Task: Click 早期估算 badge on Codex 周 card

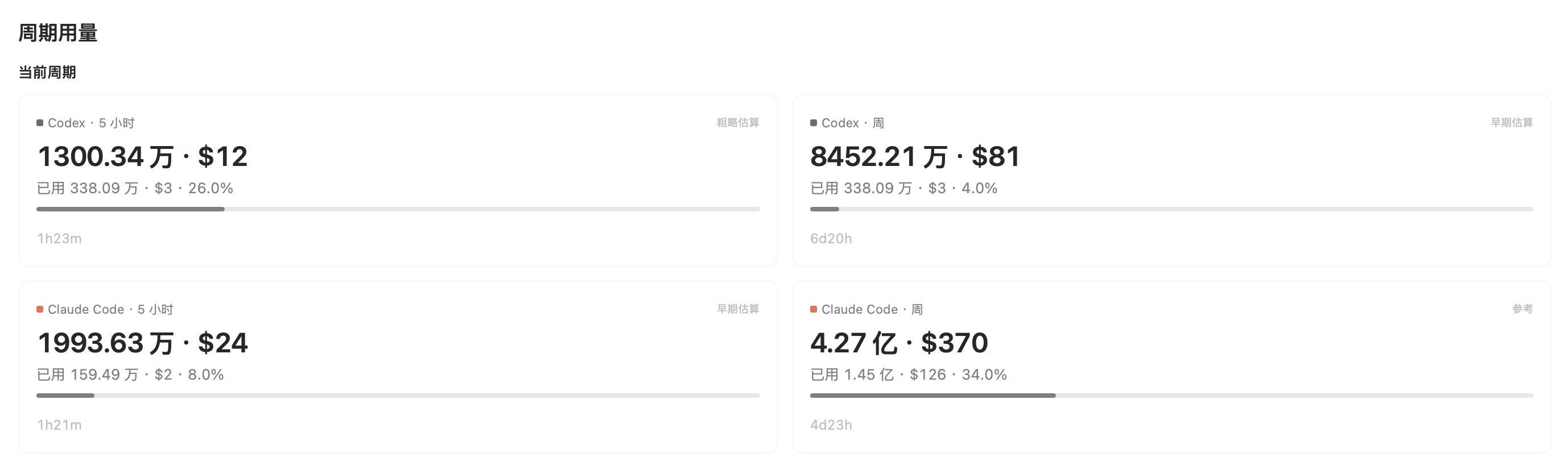Action: click(1512, 123)
